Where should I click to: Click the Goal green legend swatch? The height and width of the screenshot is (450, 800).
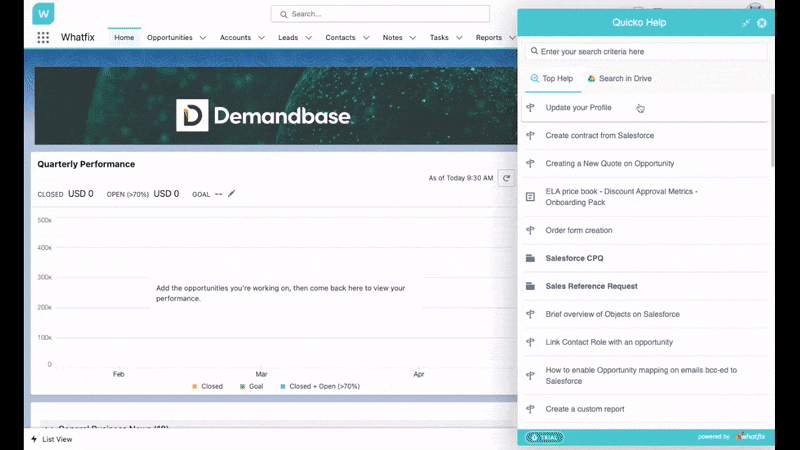coord(242,387)
